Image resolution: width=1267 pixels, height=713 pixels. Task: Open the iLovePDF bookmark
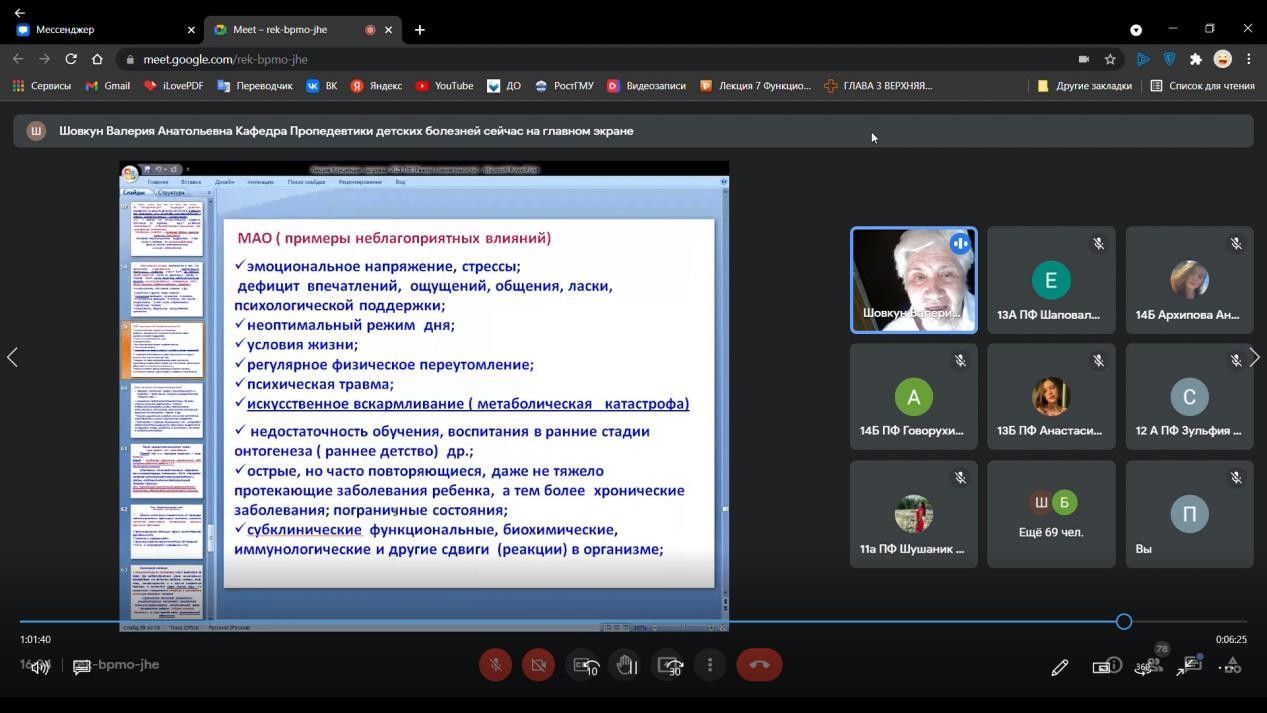pos(174,86)
